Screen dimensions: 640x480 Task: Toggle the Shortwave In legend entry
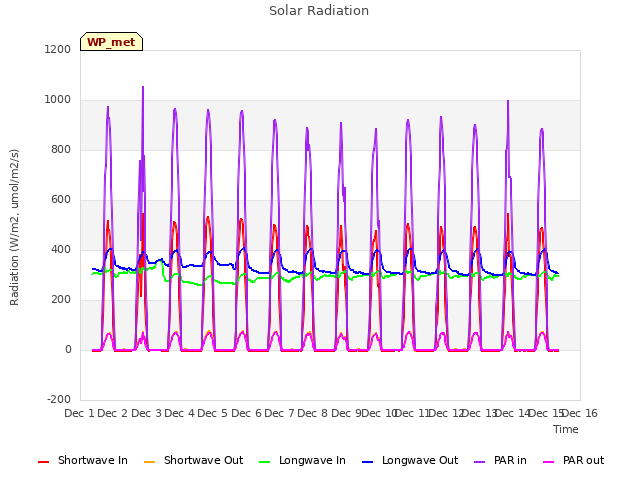(x=83, y=460)
